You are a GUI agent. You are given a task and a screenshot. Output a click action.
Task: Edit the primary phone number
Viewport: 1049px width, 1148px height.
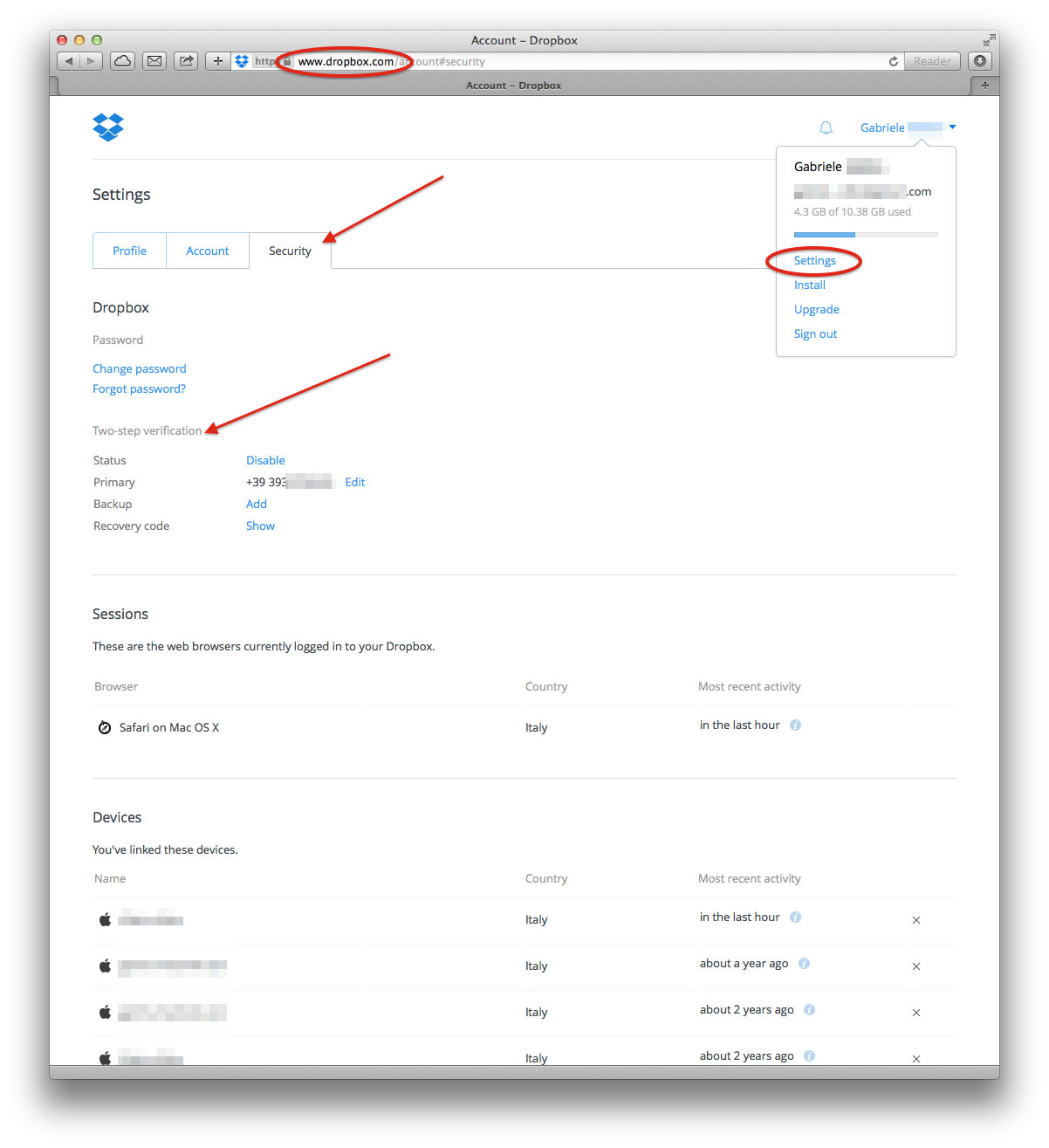pos(355,482)
